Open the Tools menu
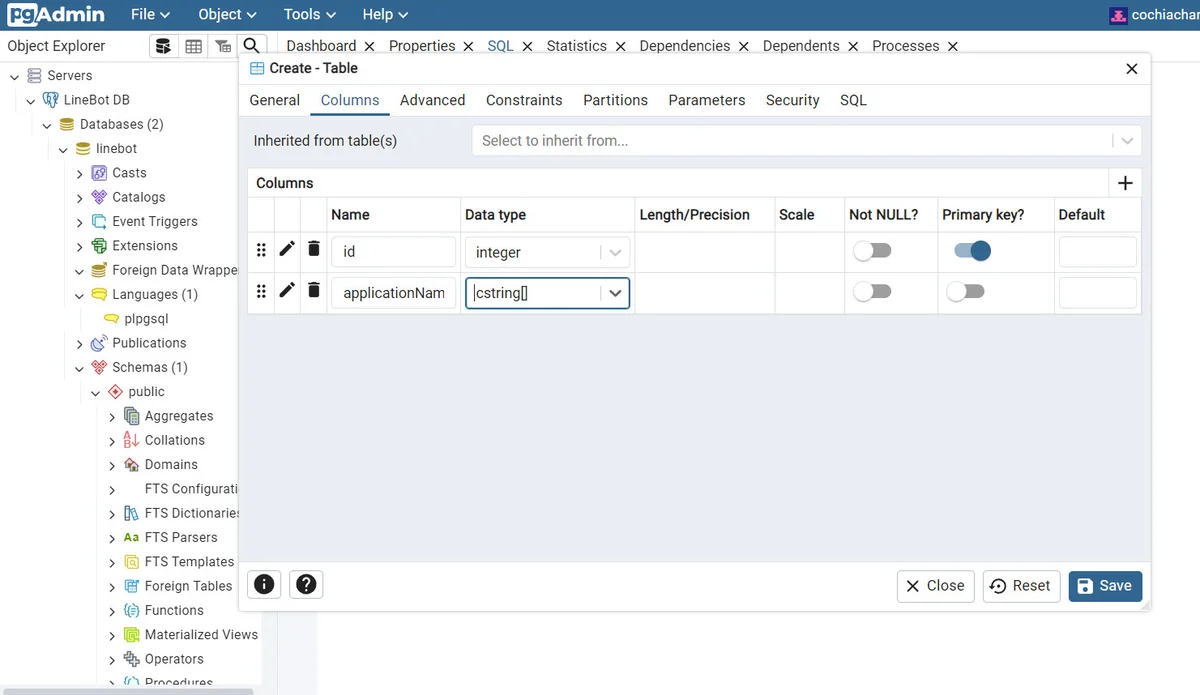Screen dimensions: 1200x695 pyautogui.click(x=309, y=14)
